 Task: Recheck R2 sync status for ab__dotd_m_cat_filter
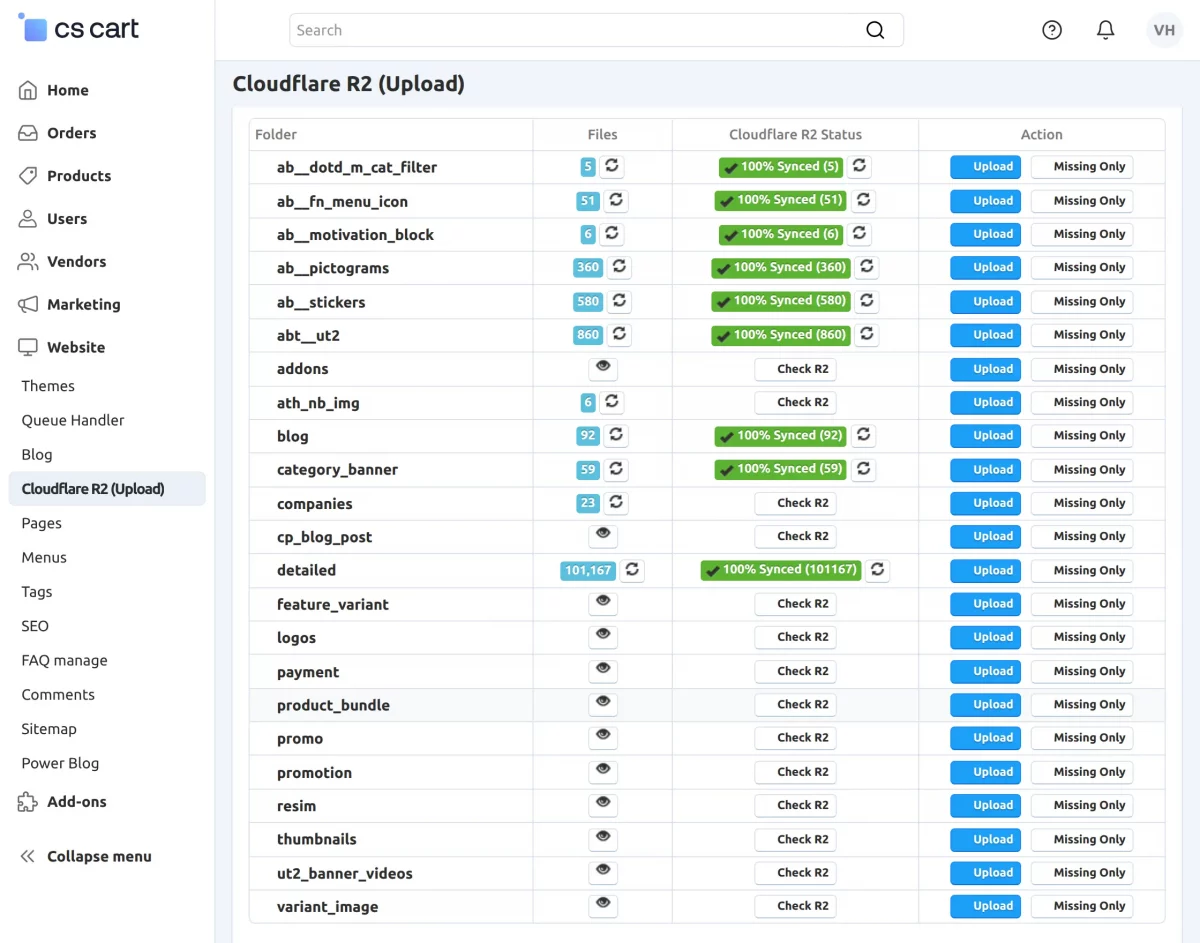point(859,166)
